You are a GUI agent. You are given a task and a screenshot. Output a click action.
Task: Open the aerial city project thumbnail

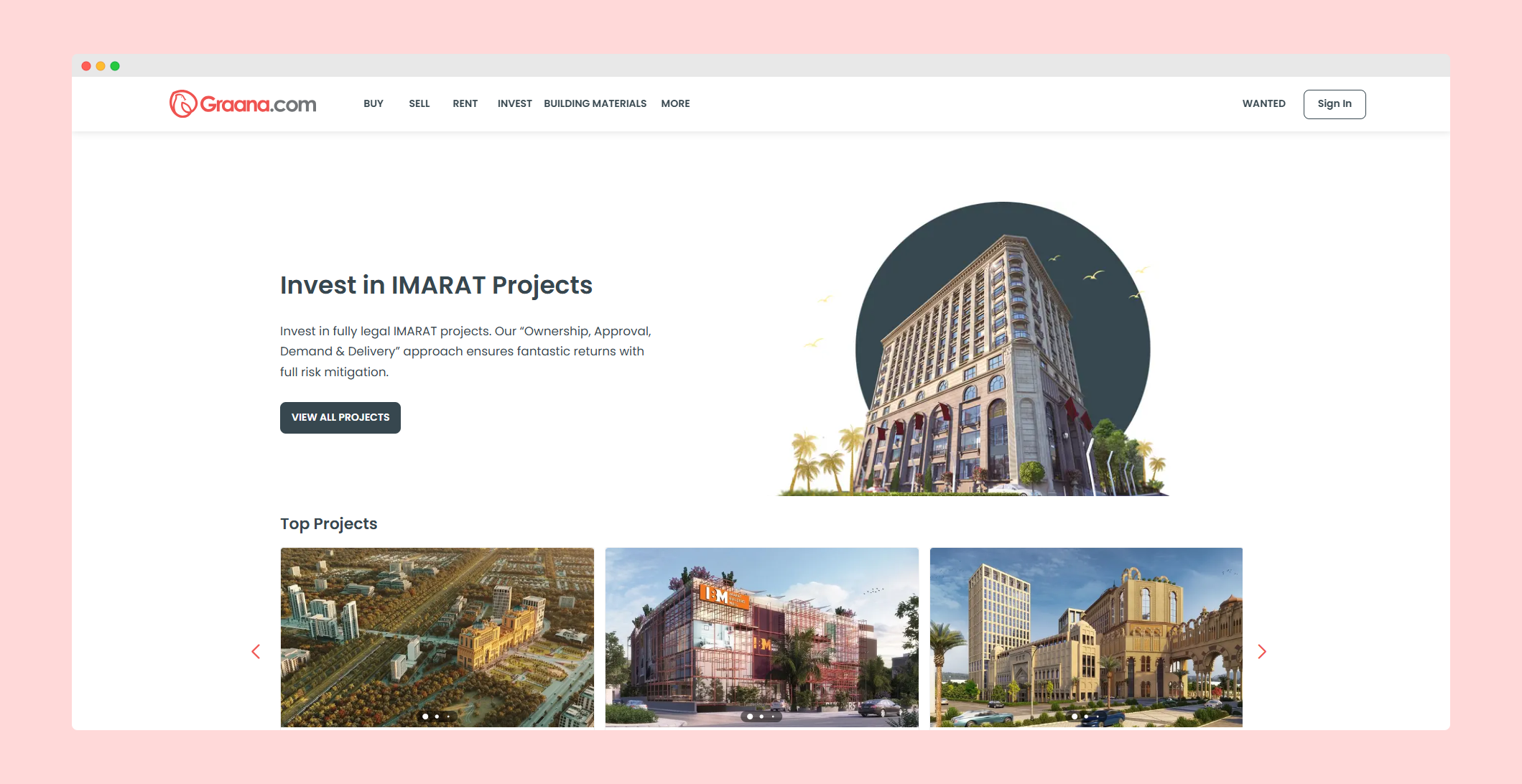(x=437, y=632)
